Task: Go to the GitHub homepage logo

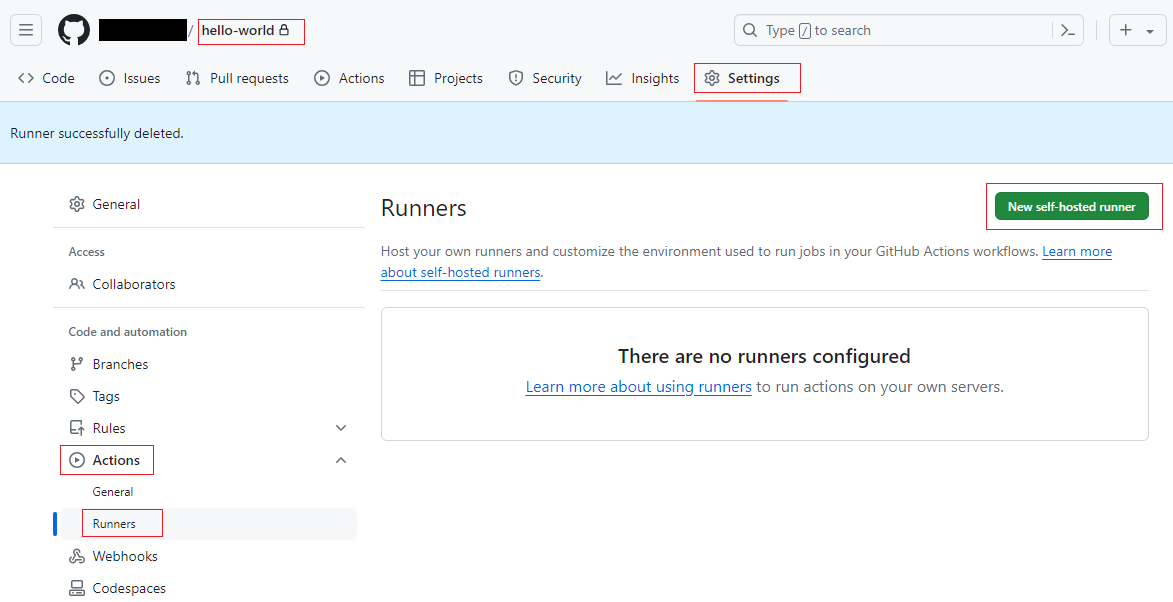Action: (74, 31)
